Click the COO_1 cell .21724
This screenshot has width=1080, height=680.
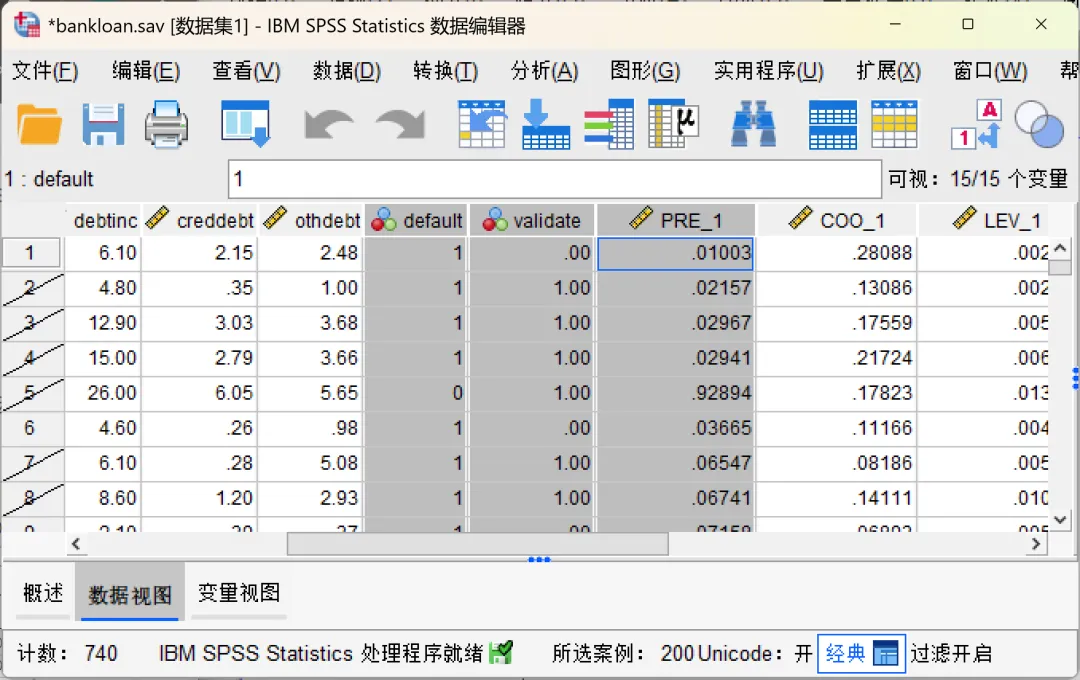pos(836,358)
